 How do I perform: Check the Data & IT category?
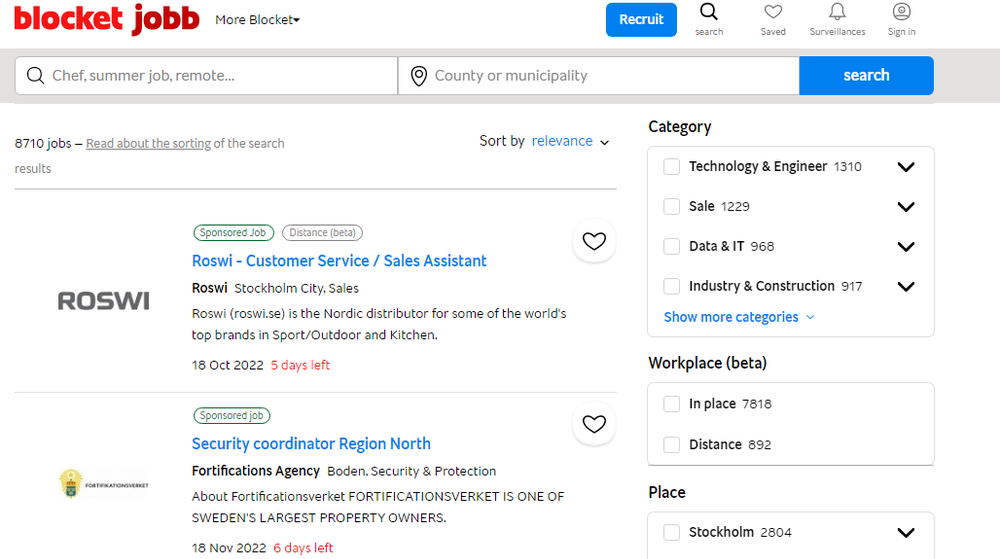point(672,247)
